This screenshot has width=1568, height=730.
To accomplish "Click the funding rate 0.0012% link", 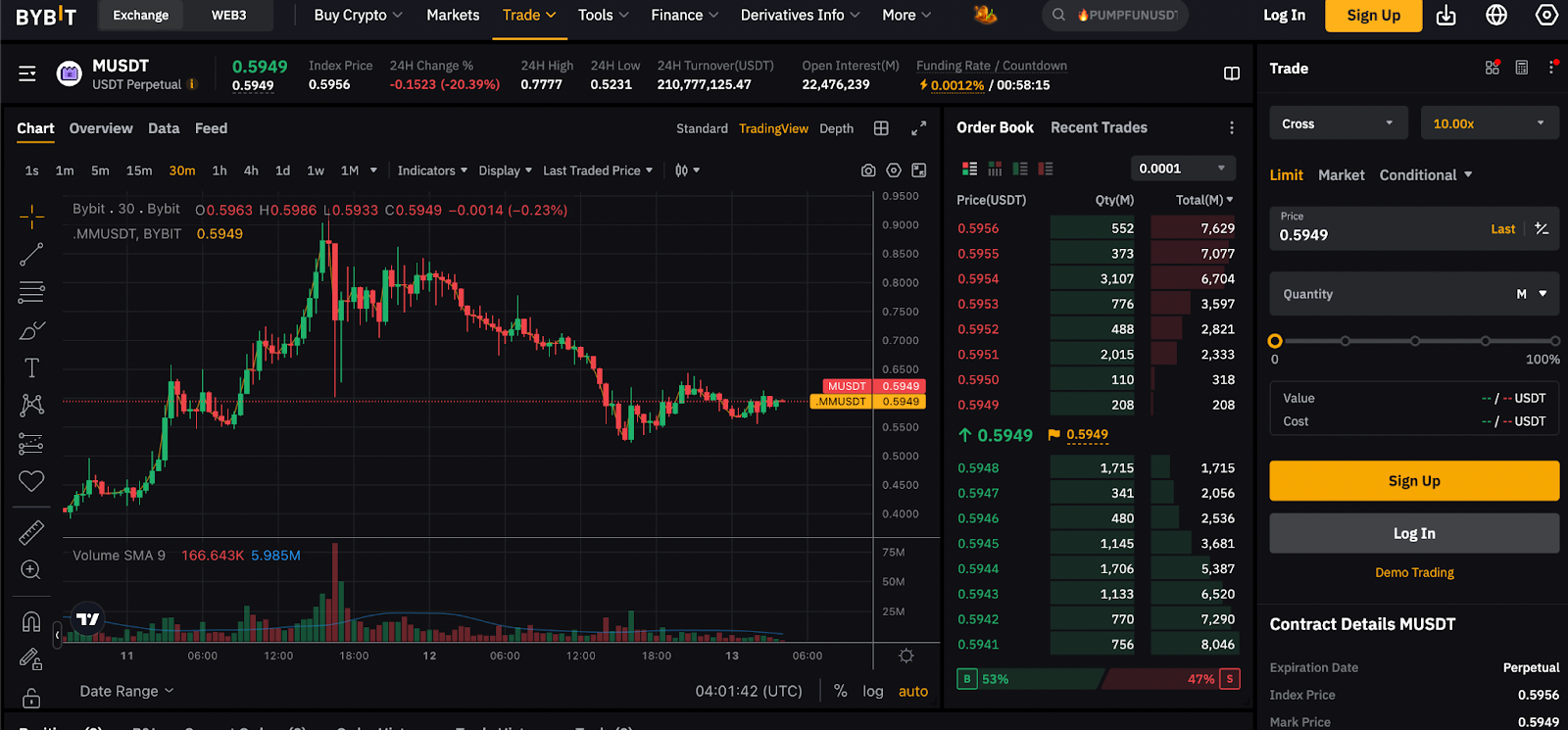I will (x=957, y=85).
